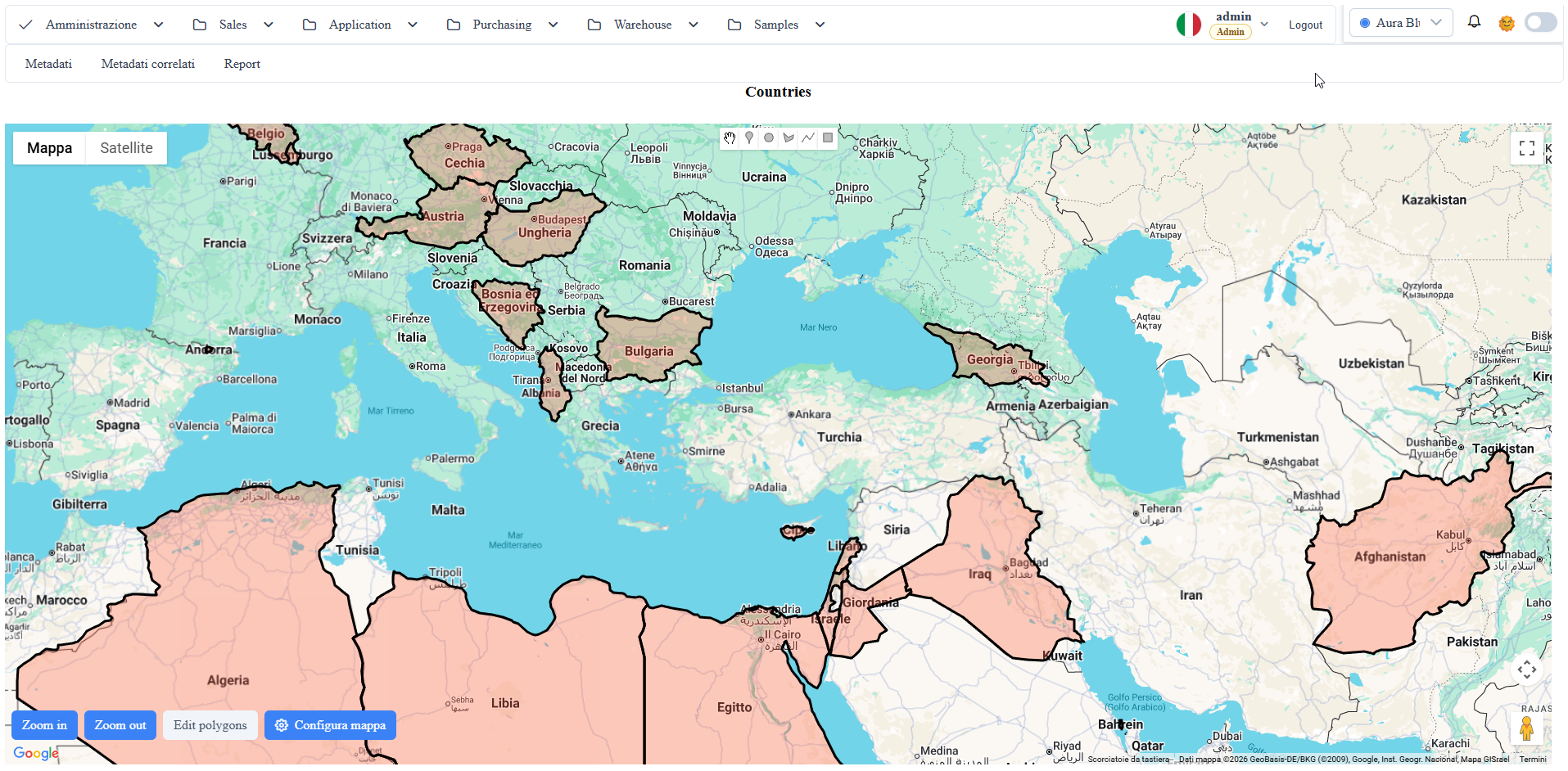Viewport: 1568px width, 771px height.
Task: Click the Configura mappa button
Action: point(330,725)
